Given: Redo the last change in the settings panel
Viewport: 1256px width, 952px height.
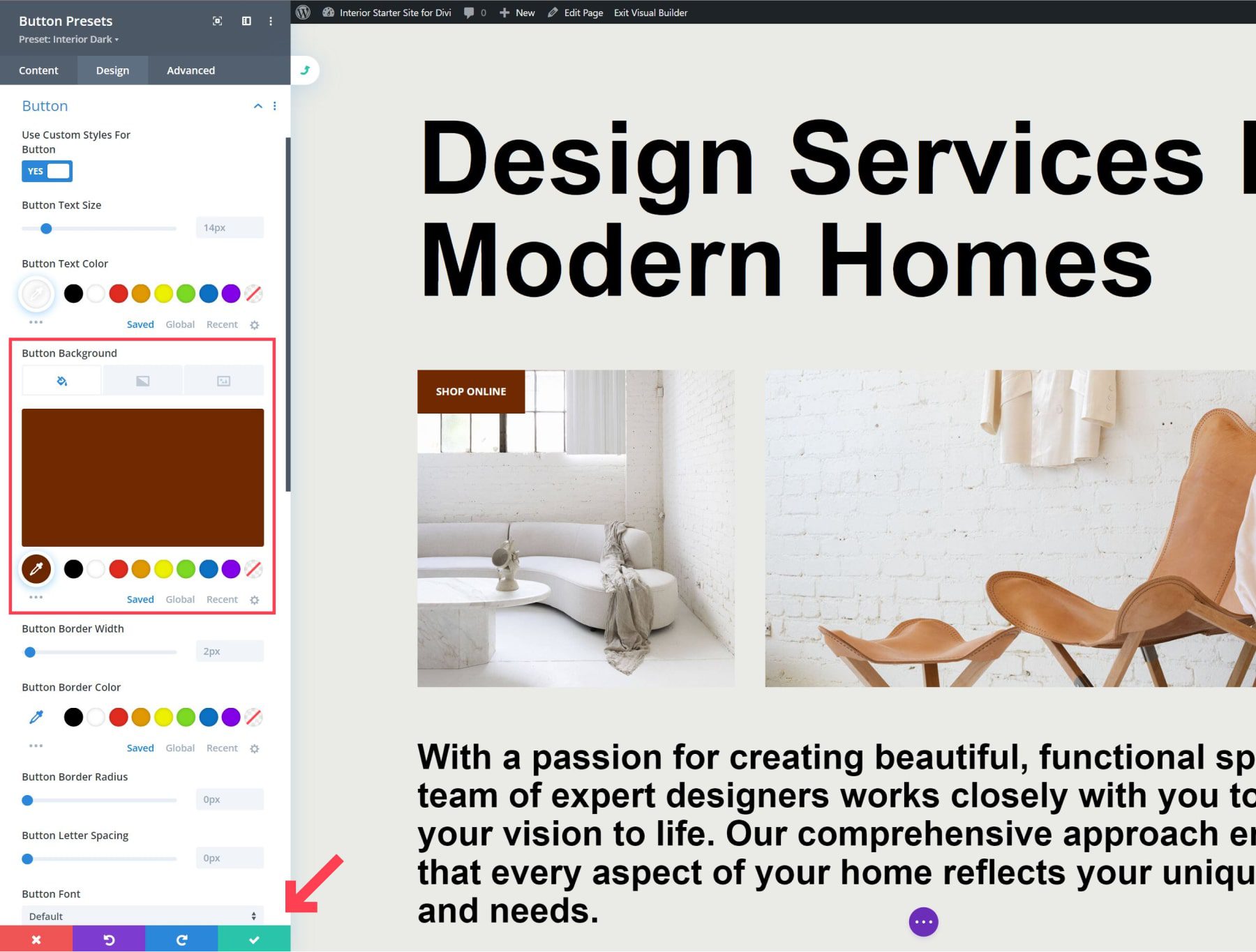Looking at the screenshot, I should tap(181, 939).
